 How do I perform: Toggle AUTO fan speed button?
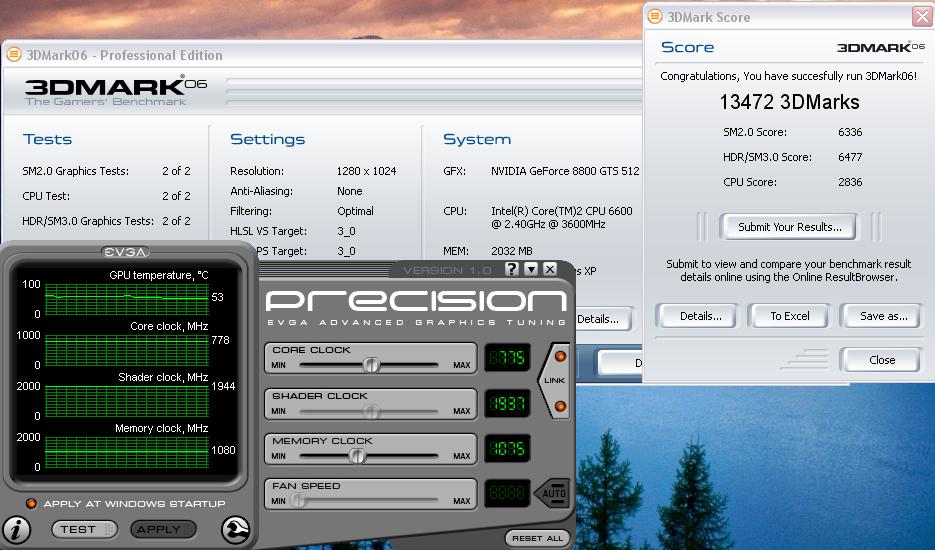click(x=552, y=493)
